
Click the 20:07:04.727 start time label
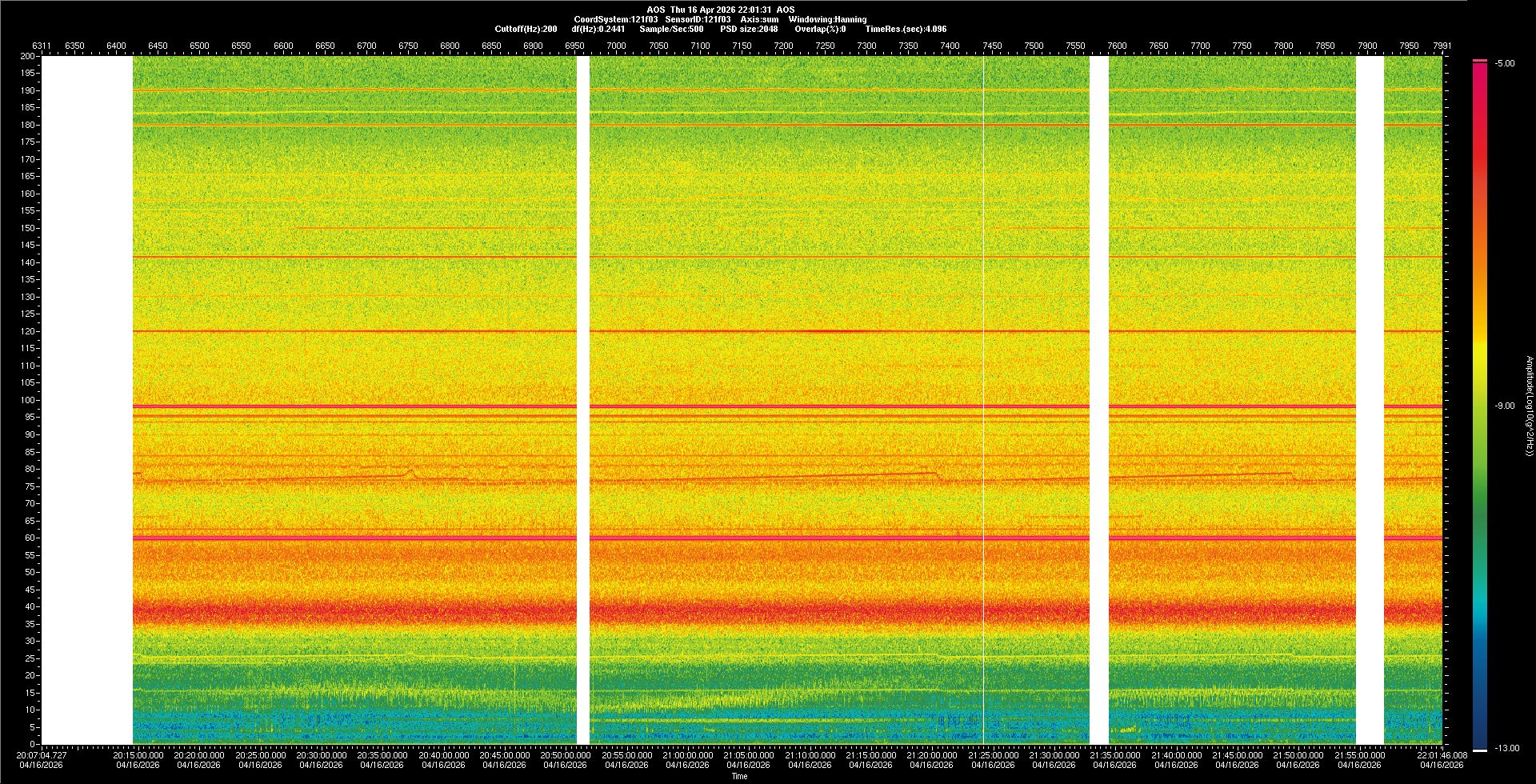coord(42,755)
